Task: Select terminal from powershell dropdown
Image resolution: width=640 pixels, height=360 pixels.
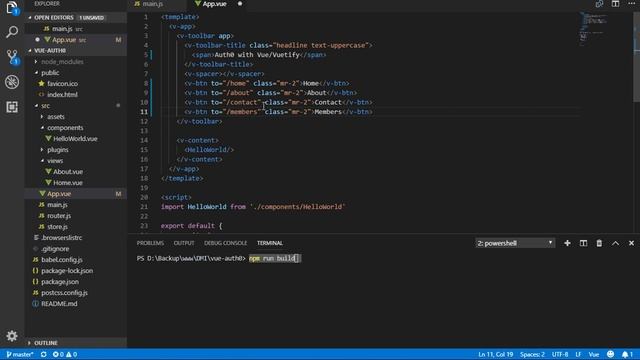Action: coord(515,243)
